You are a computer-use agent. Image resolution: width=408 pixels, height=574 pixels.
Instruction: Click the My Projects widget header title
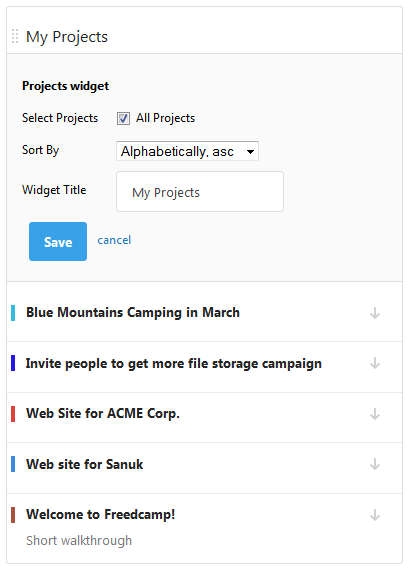tap(67, 37)
